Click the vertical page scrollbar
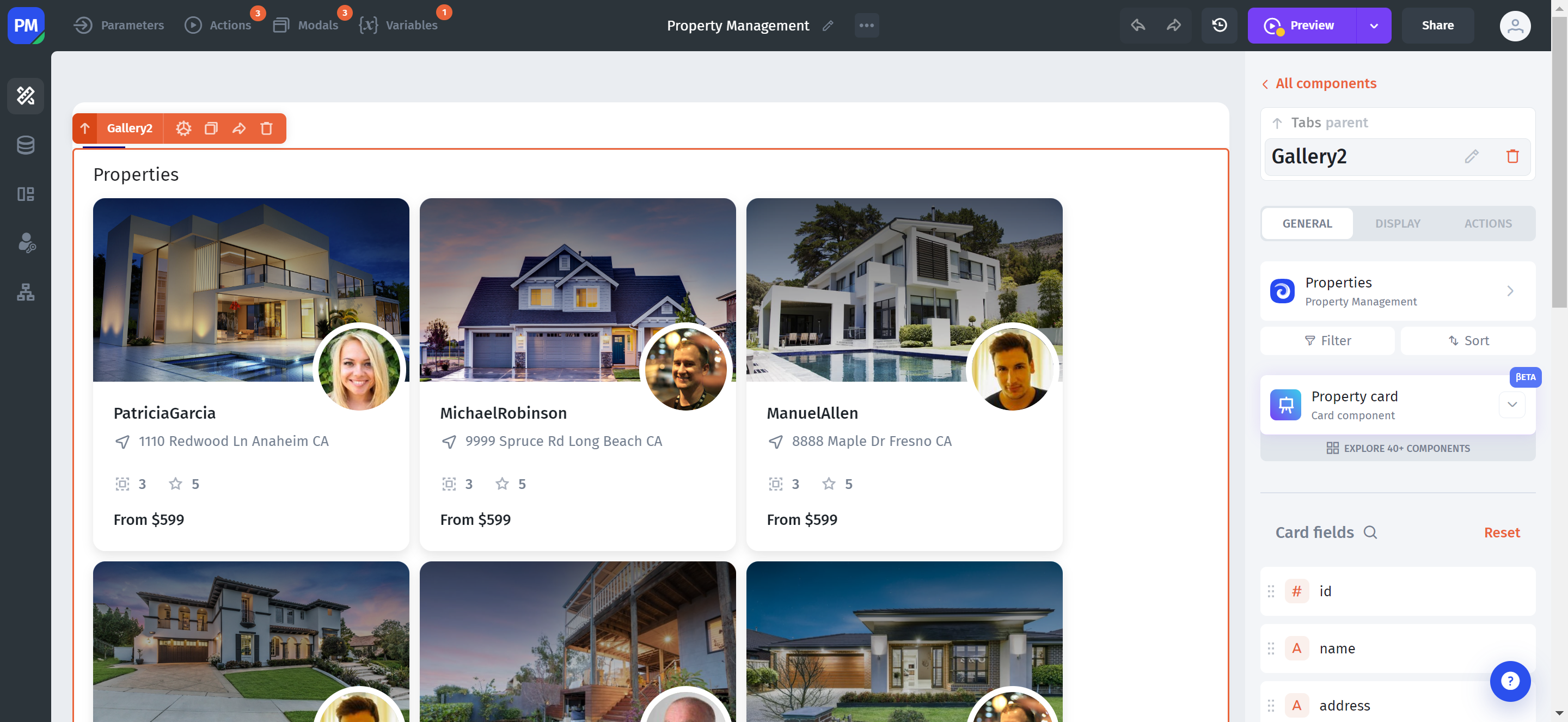 tap(1559, 161)
